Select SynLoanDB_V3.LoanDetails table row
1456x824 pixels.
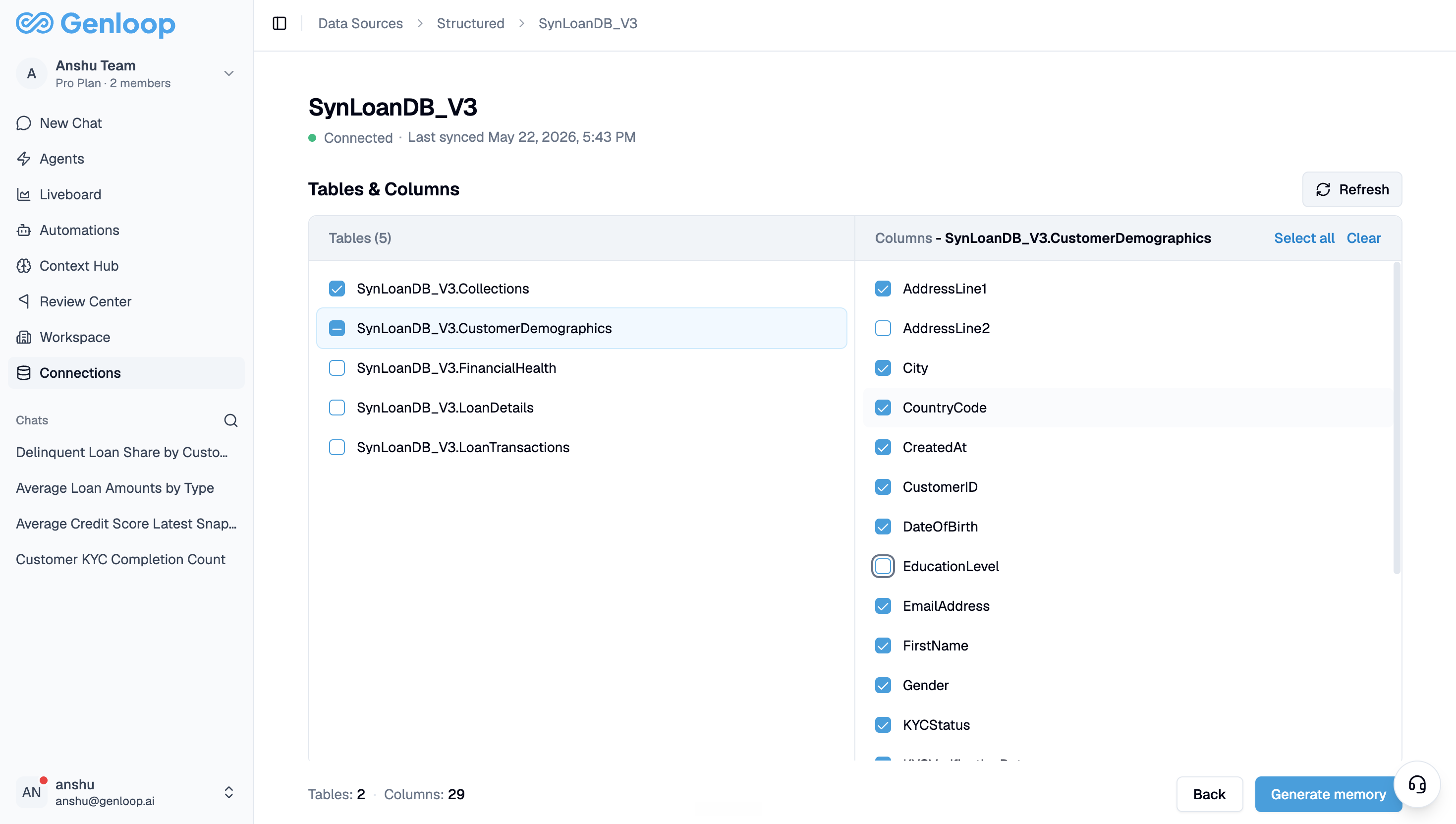pyautogui.click(x=581, y=408)
